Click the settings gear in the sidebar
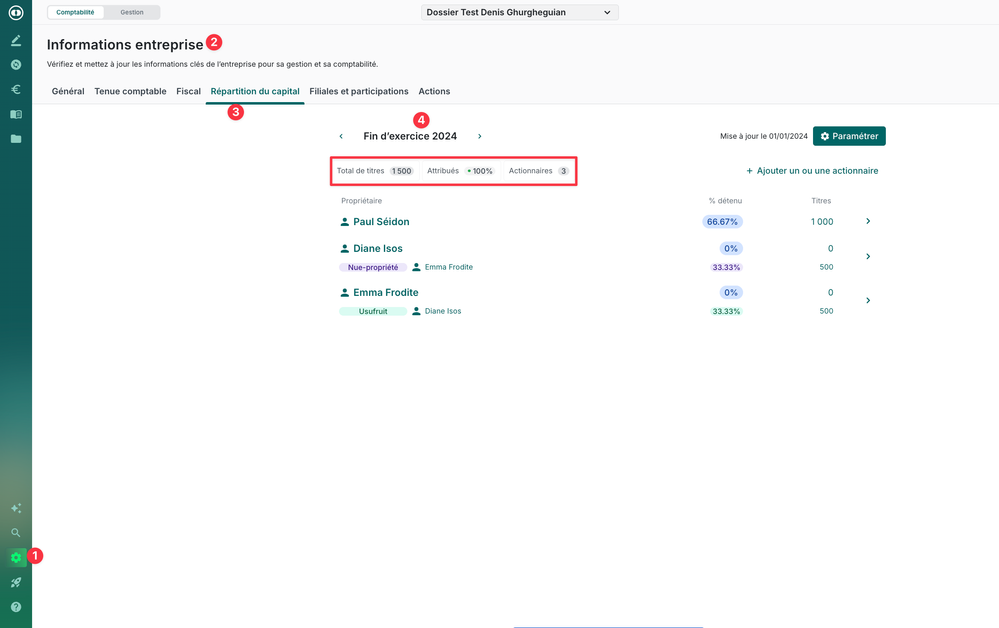 click(x=16, y=558)
